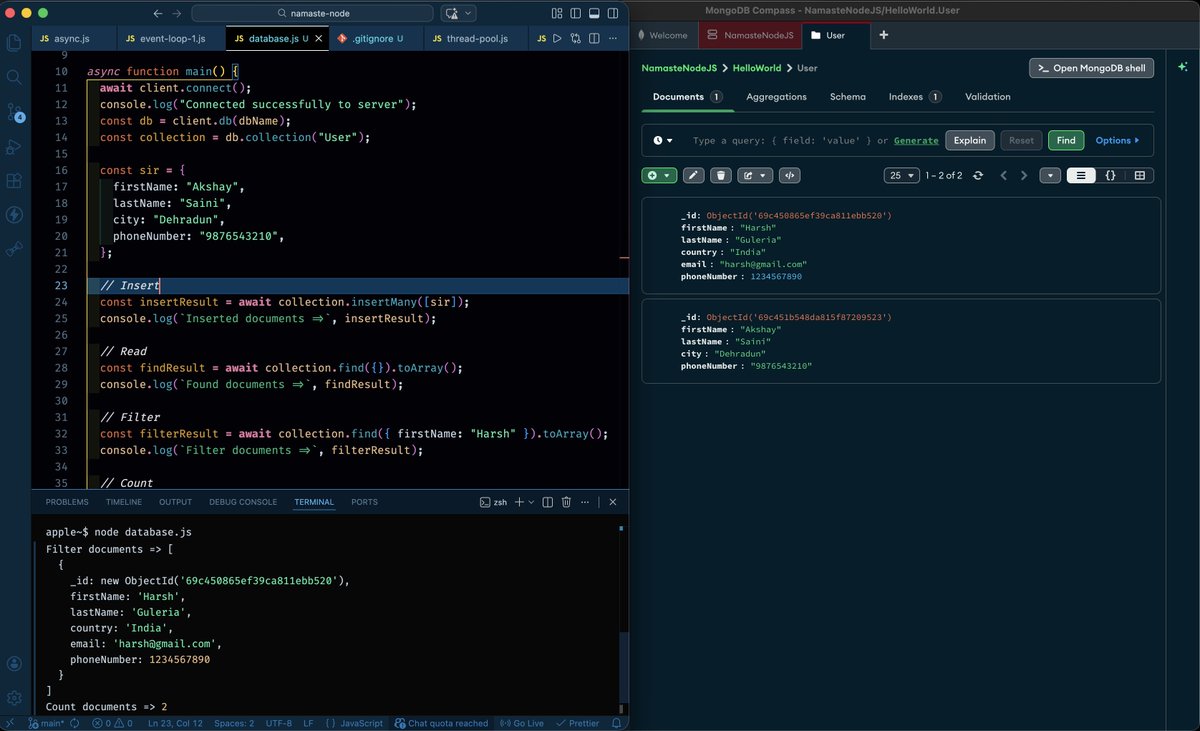The width and height of the screenshot is (1200, 731).
Task: Open the PROBLEMS panel tab
Action: coord(67,502)
